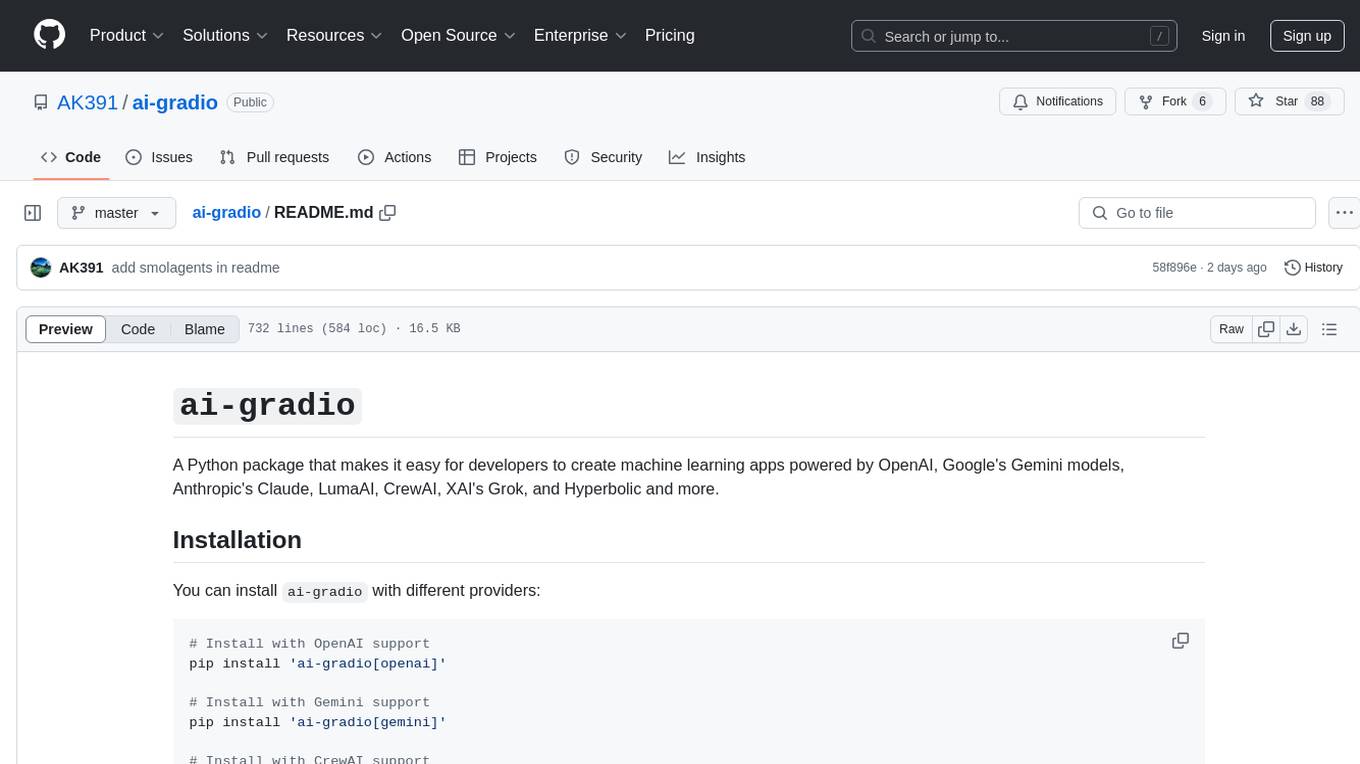
Task: Click the ai-gradio README heading
Action: pos(267,405)
